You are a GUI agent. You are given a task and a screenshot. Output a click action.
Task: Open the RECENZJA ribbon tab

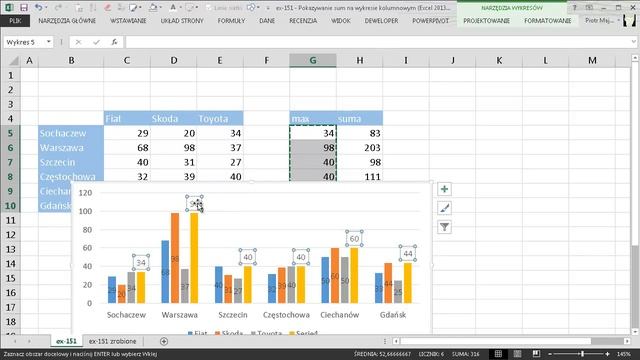[303, 20]
